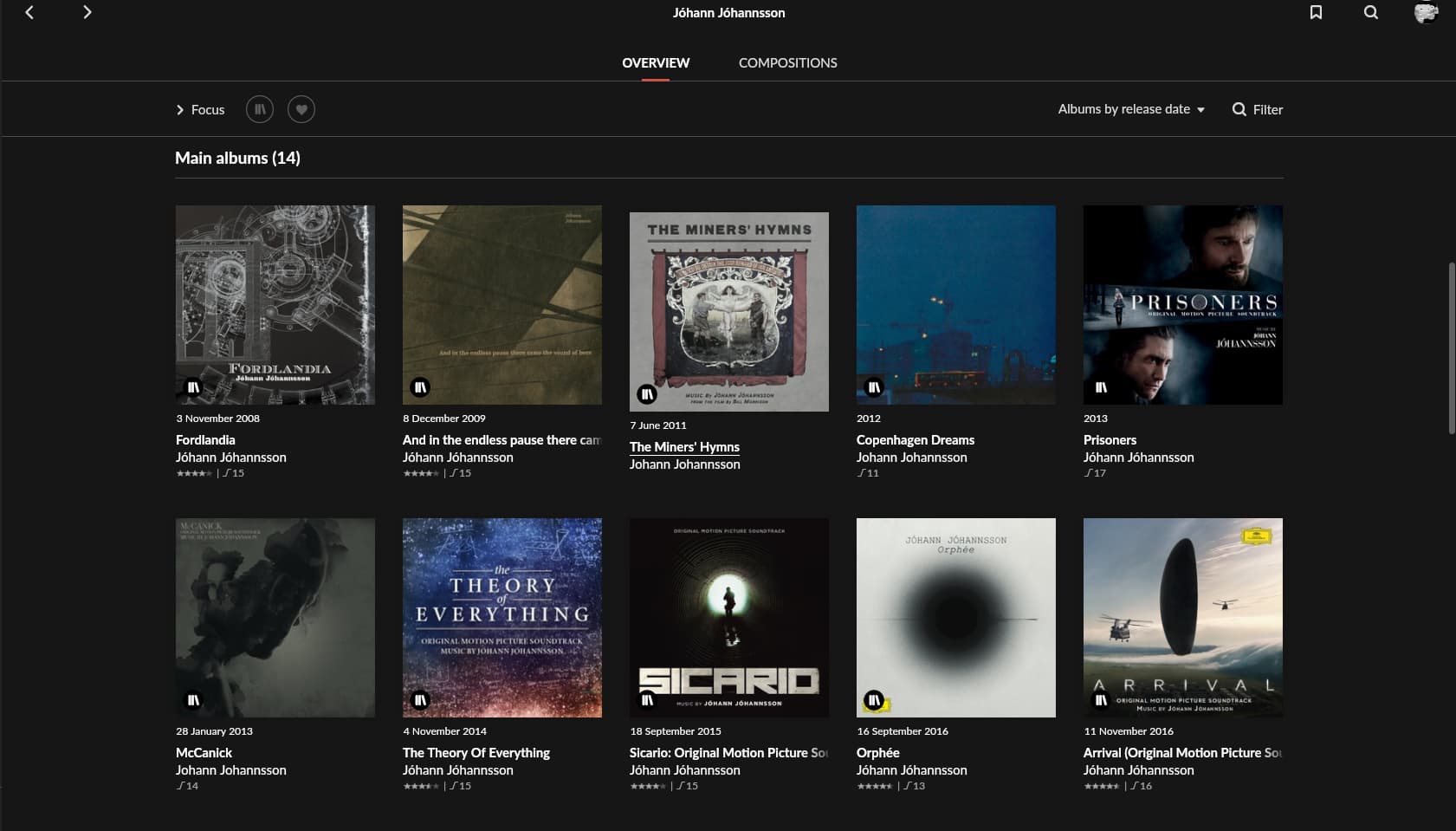Toggle the in-library filter circle button

click(x=260, y=109)
